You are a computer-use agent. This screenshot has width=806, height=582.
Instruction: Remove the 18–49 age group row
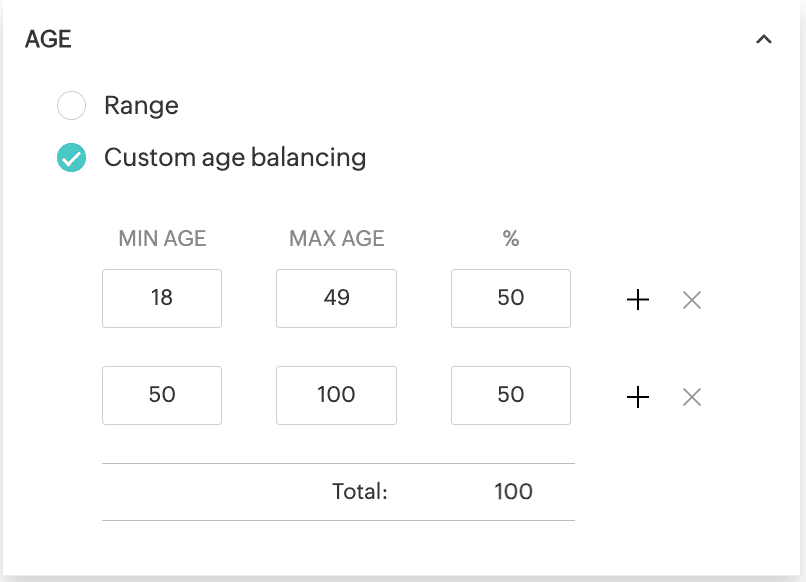692,300
